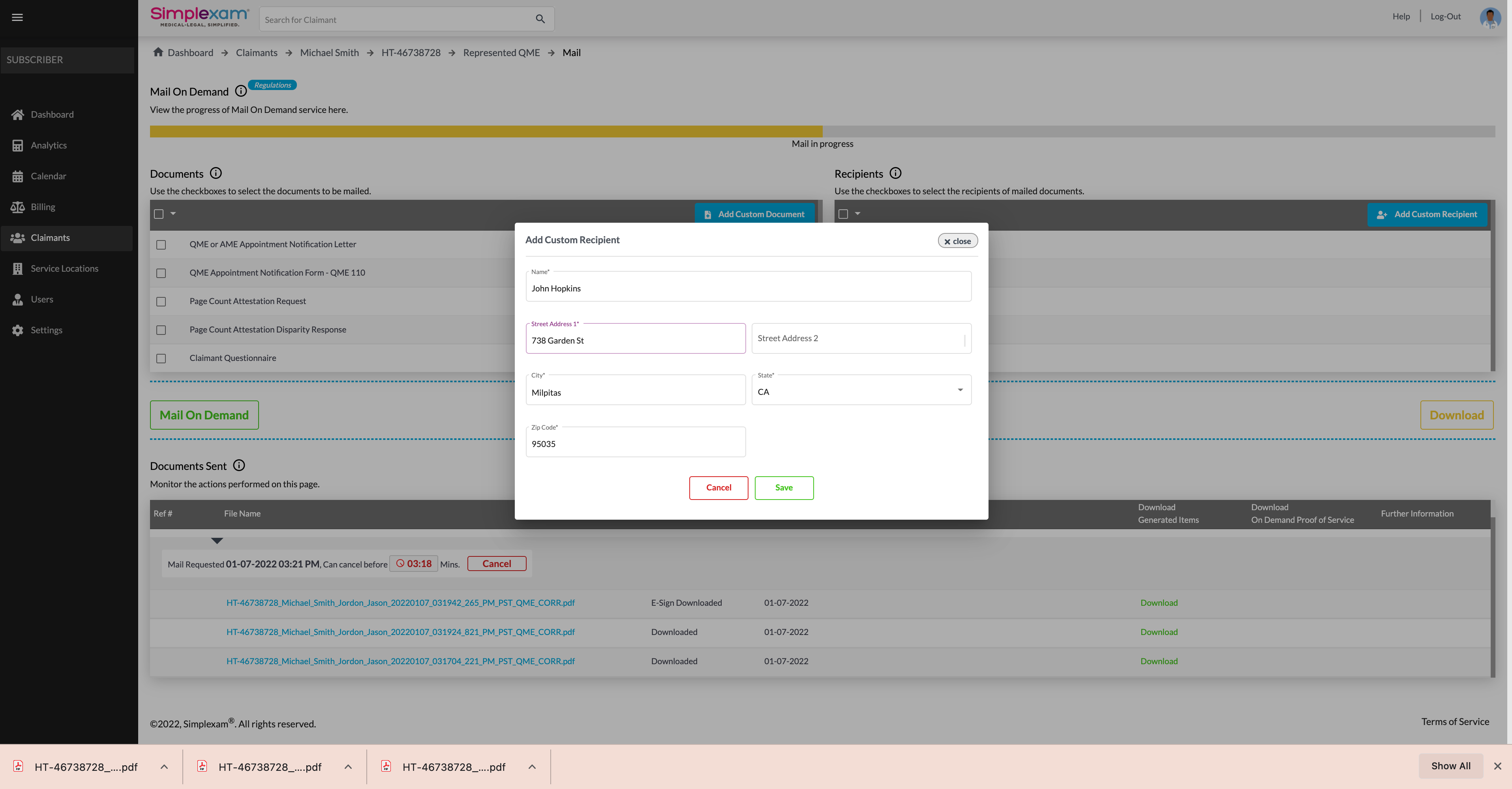Toggle select-all checkbox in Recipients header
Image resolution: width=1512 pixels, height=789 pixels.
tap(844, 214)
